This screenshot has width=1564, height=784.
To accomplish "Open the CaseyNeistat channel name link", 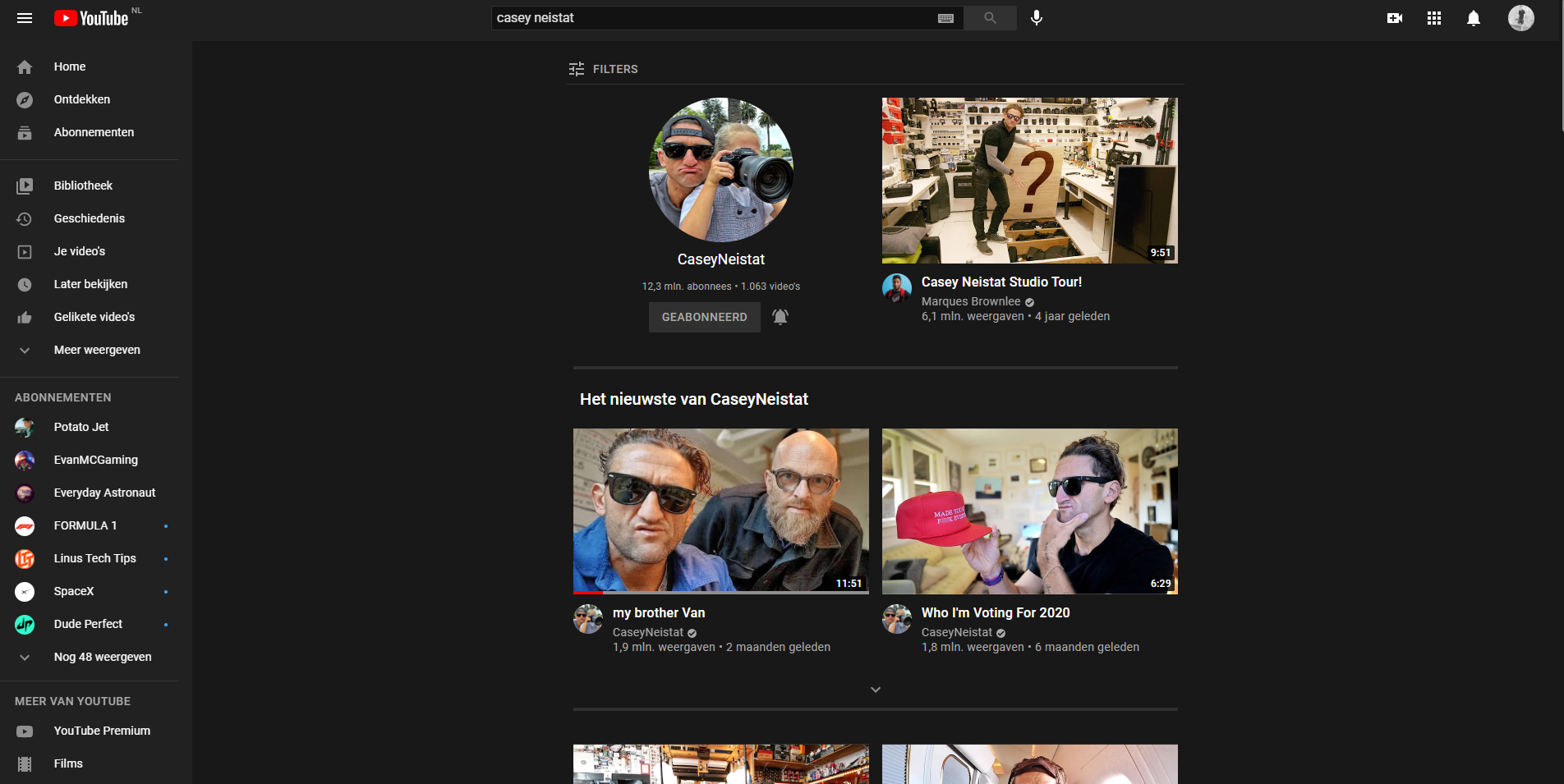I will coord(721,259).
